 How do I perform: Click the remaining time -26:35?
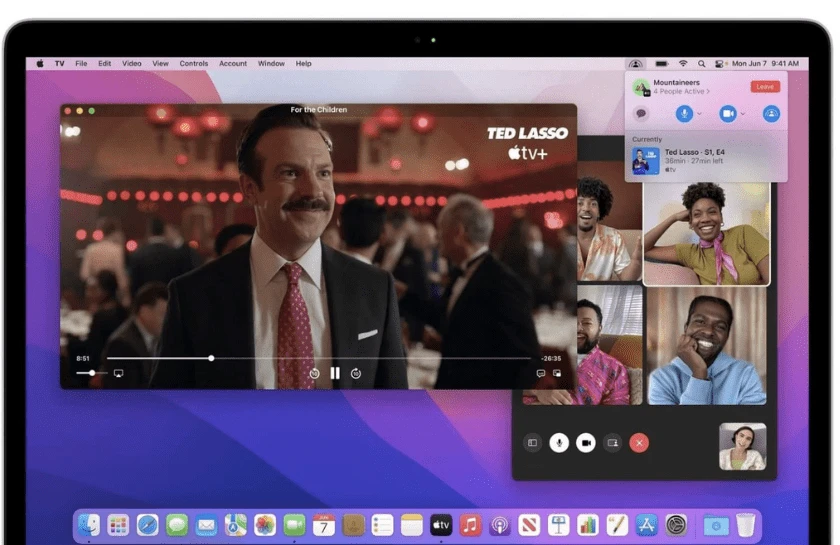tap(551, 359)
